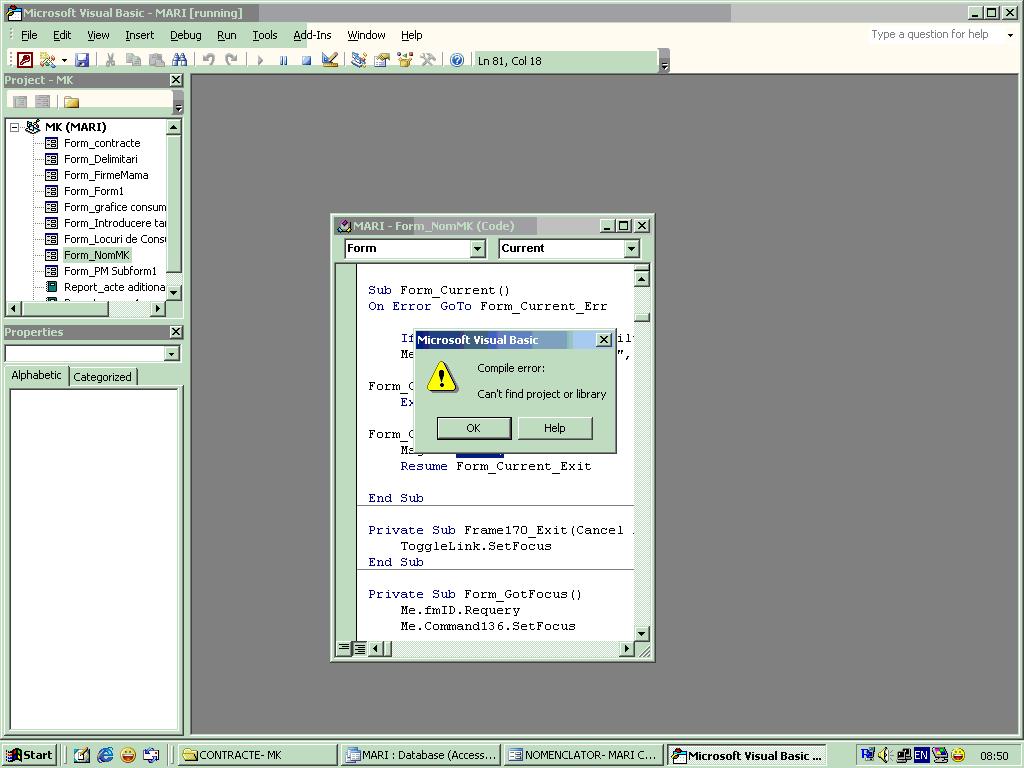Close the Compile error dialog with X

point(604,340)
